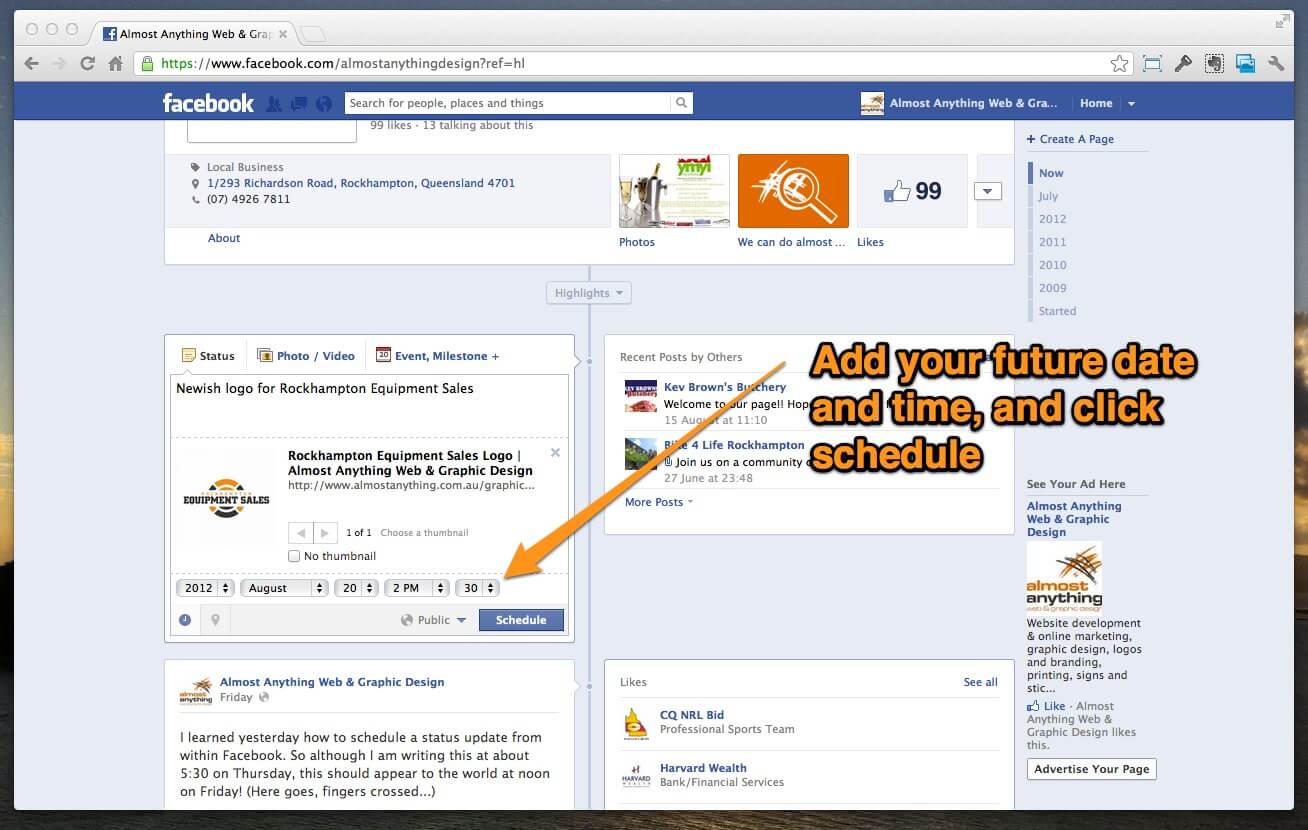Select the Photo / Video composer tab
Screen dimensions: 1308x830
point(306,355)
